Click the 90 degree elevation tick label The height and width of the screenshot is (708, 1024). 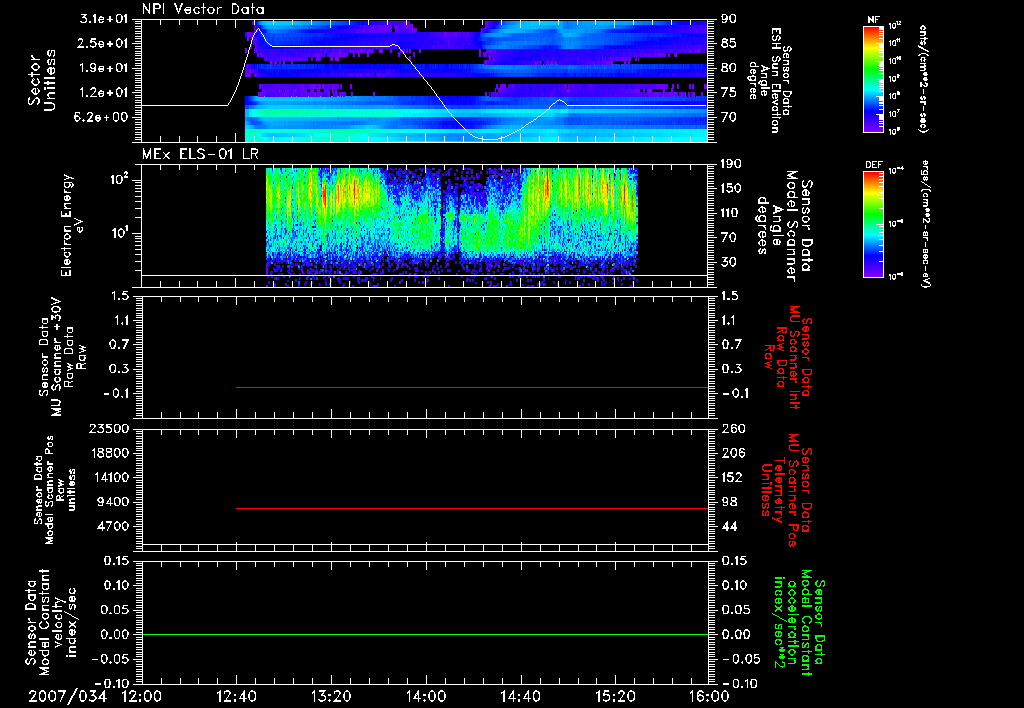click(729, 19)
